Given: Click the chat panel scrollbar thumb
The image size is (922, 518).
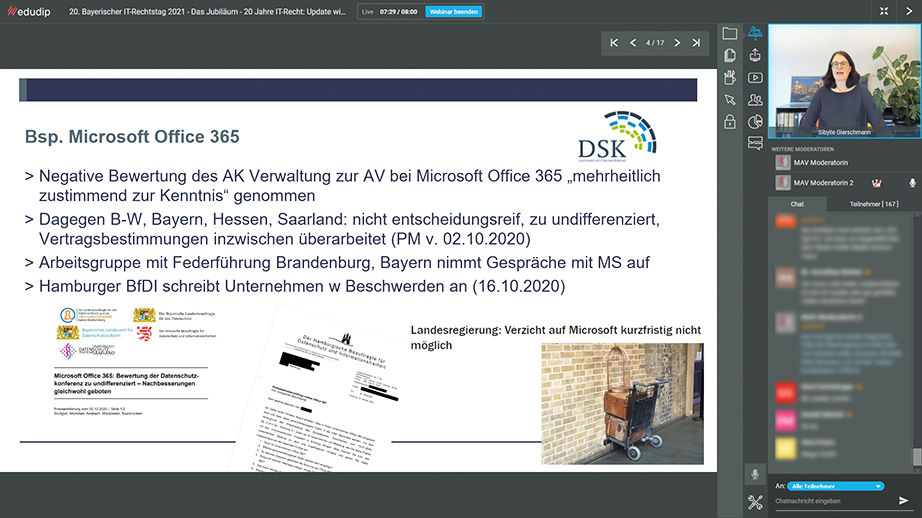Looking at the screenshot, I should (x=916, y=457).
